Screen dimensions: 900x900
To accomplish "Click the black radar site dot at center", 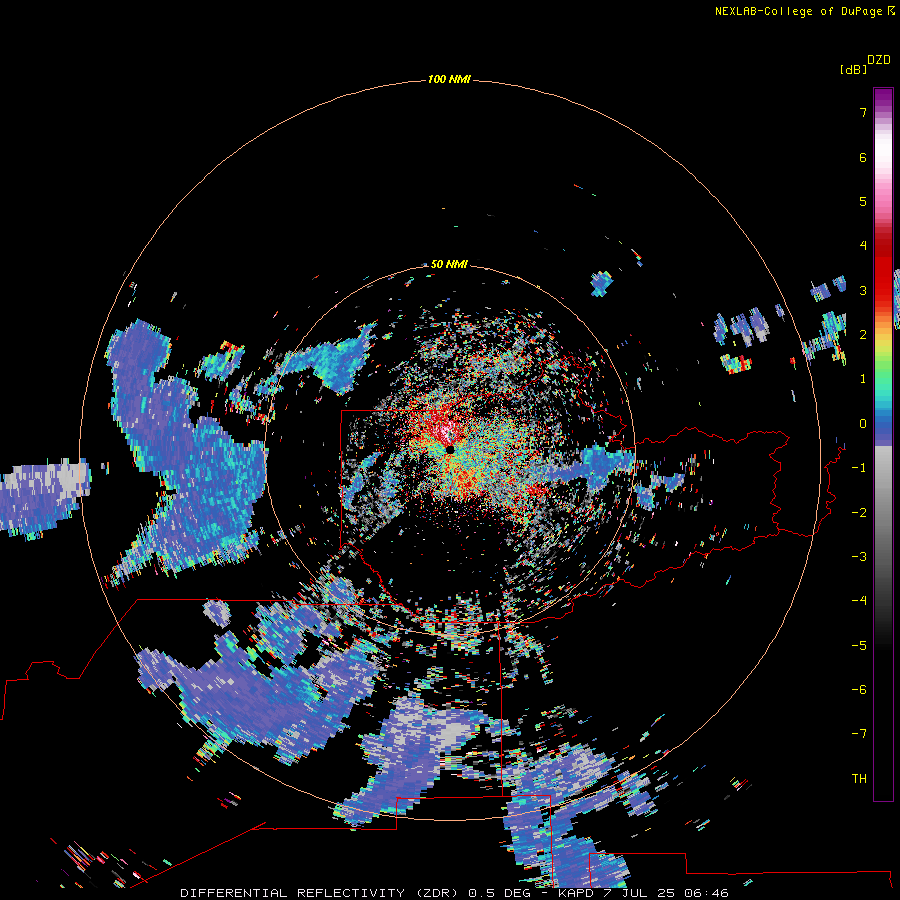I will tap(450, 449).
